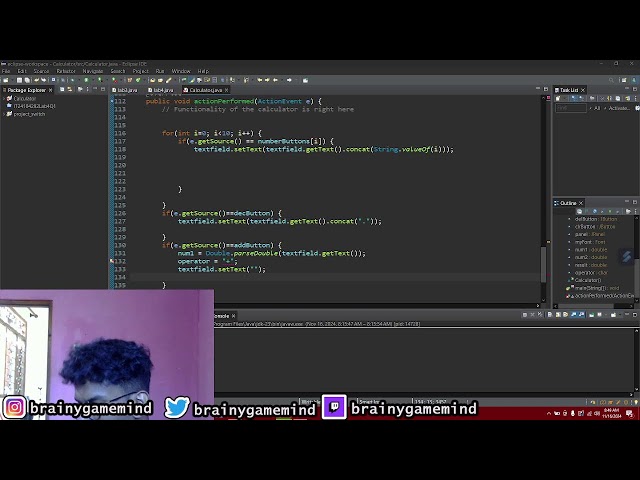640x480 pixels.
Task: Open the File menu
Action: (6, 71)
